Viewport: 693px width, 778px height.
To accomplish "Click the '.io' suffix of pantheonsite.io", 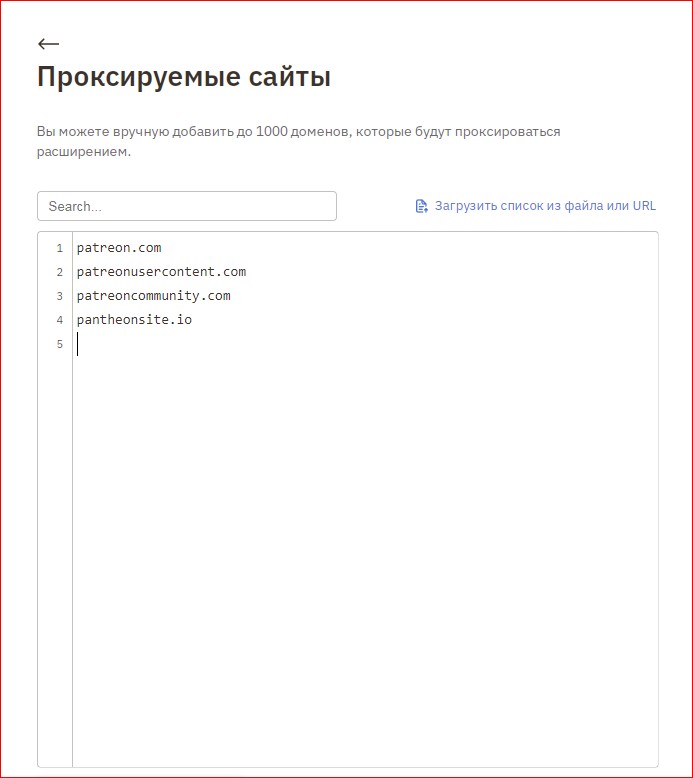I will (x=180, y=320).
